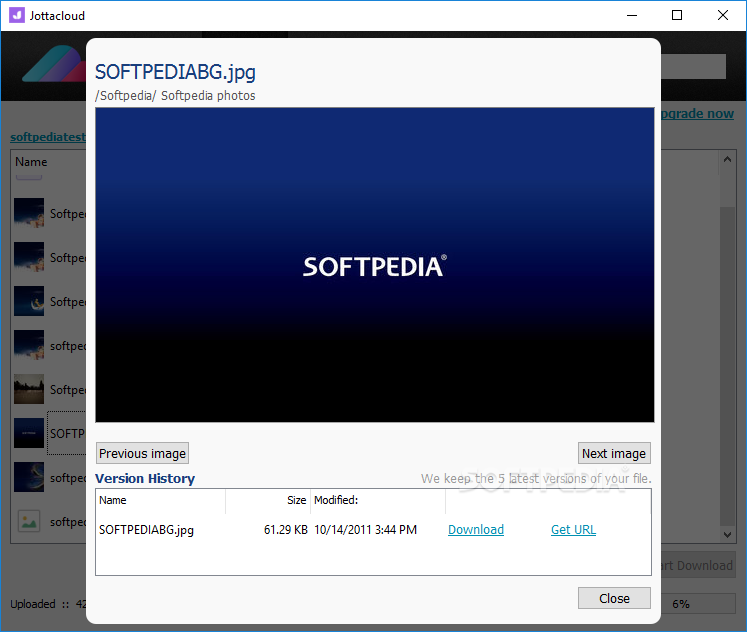
Task: Get URL for SOFTPEDIABG.jpg version
Action: pyautogui.click(x=573, y=529)
